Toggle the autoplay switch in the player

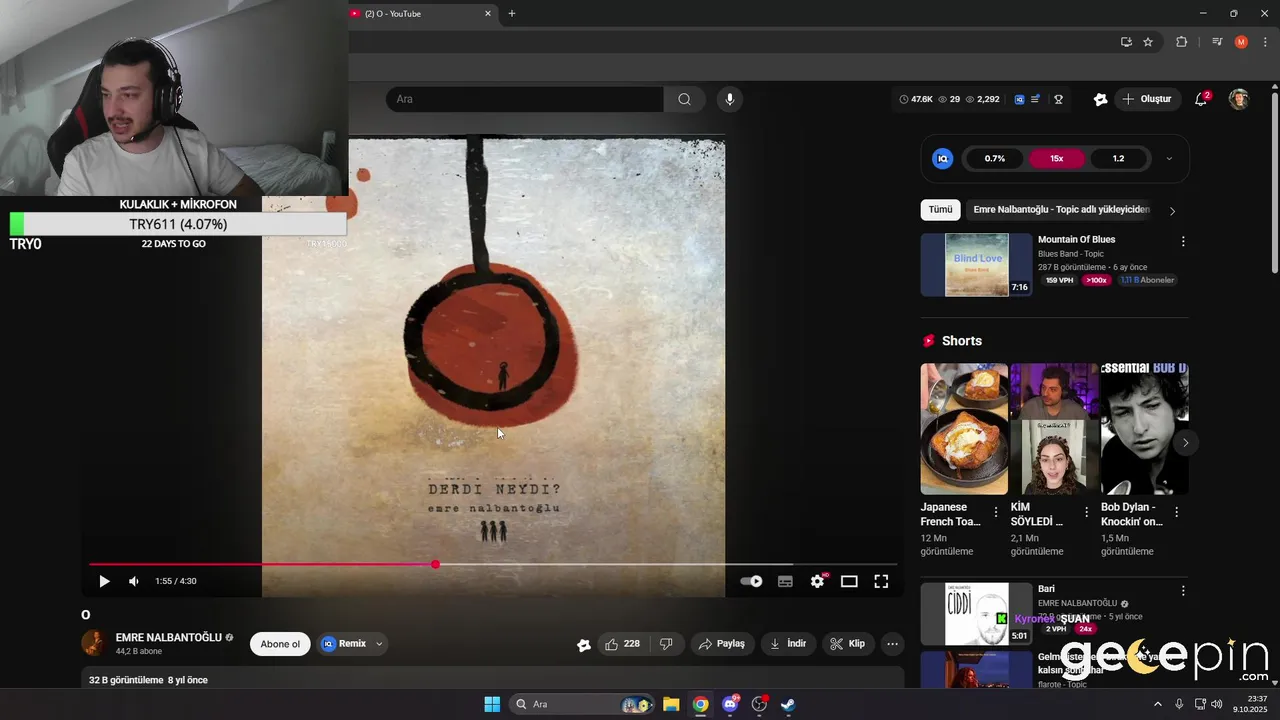click(x=751, y=581)
